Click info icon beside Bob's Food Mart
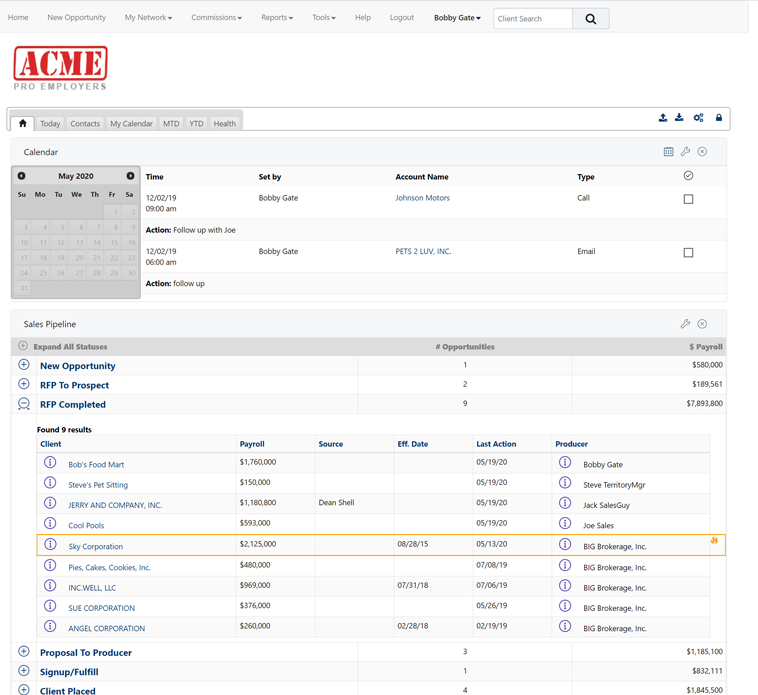This screenshot has width=758, height=695. (50, 463)
